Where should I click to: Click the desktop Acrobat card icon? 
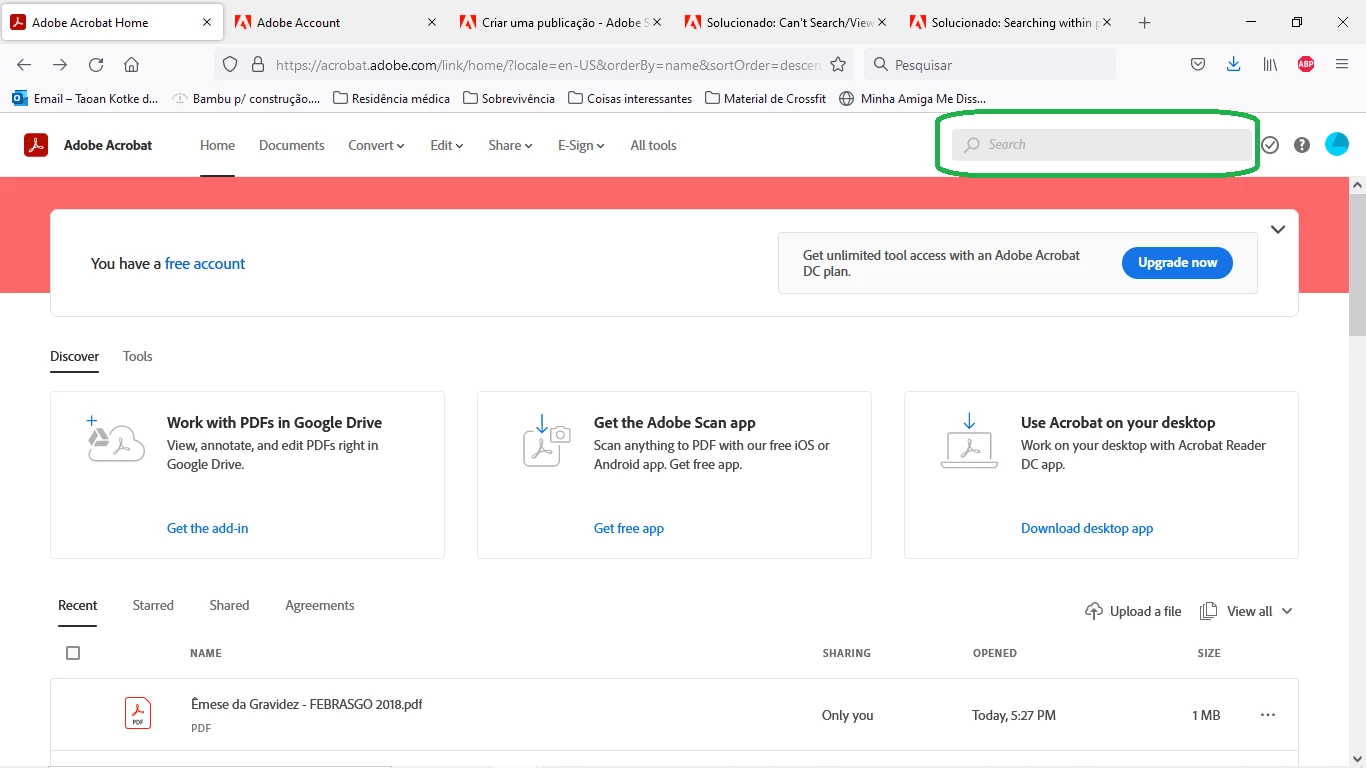click(969, 441)
